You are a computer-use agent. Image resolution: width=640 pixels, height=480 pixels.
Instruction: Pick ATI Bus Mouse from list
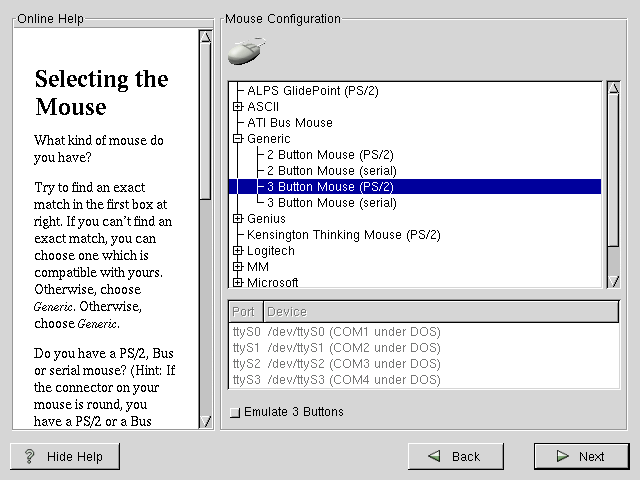pyautogui.click(x=290, y=123)
